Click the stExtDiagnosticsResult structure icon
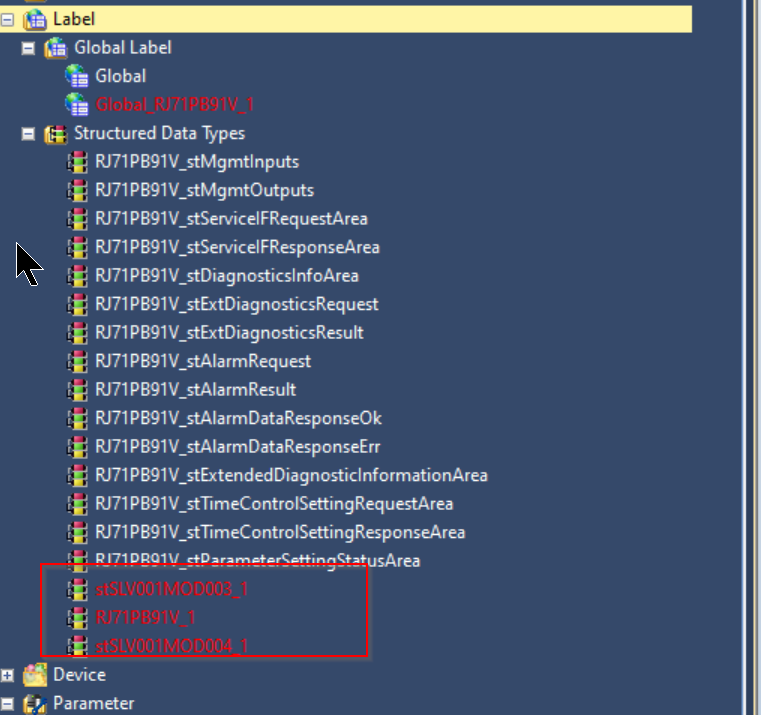The height and width of the screenshot is (715, 761). [77, 333]
